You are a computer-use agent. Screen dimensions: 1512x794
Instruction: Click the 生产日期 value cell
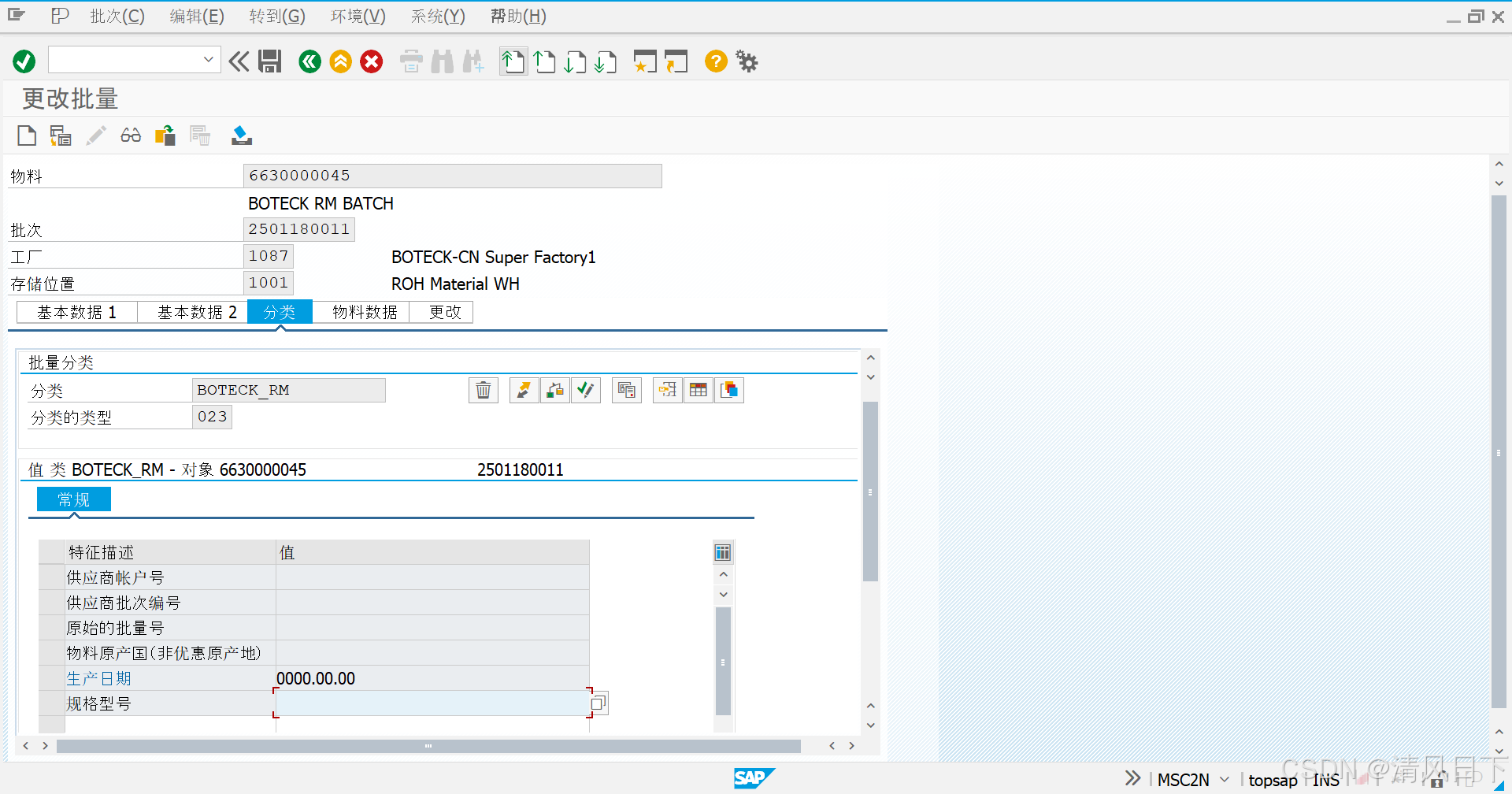pyautogui.click(x=432, y=678)
